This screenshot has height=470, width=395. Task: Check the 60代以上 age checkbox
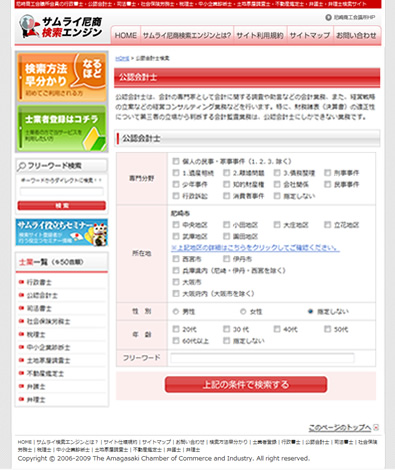coord(176,341)
